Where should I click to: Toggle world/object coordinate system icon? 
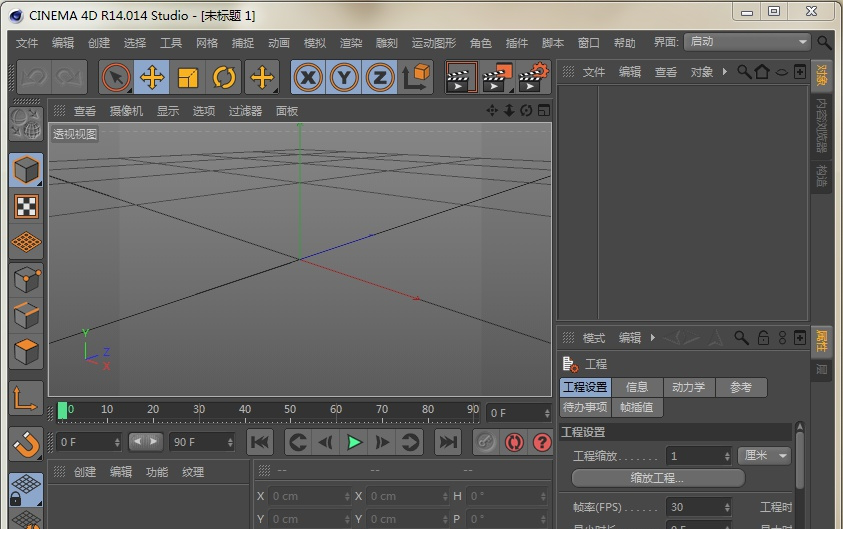pos(416,77)
